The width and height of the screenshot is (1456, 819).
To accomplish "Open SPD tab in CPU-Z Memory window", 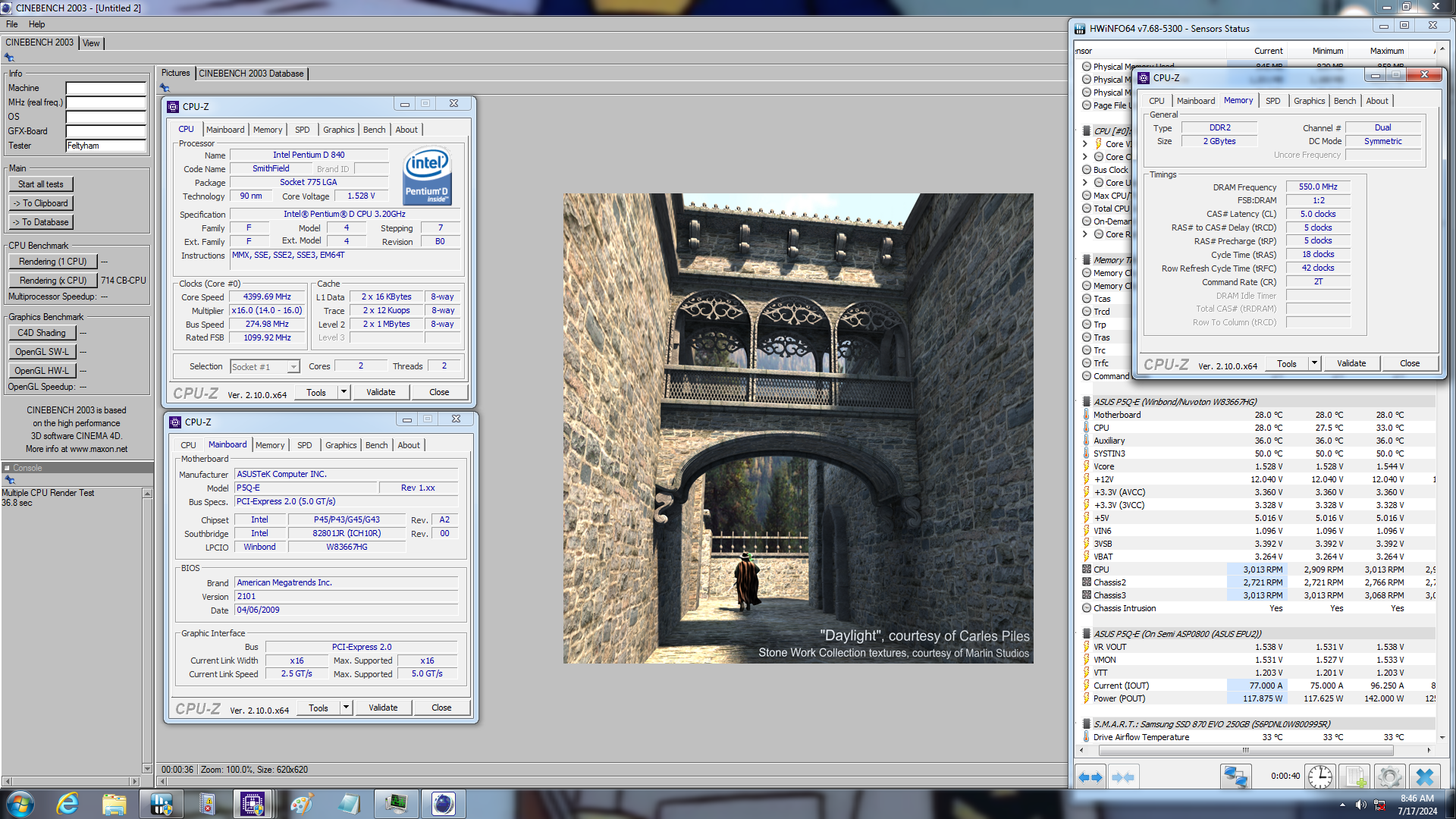I will click(1272, 101).
